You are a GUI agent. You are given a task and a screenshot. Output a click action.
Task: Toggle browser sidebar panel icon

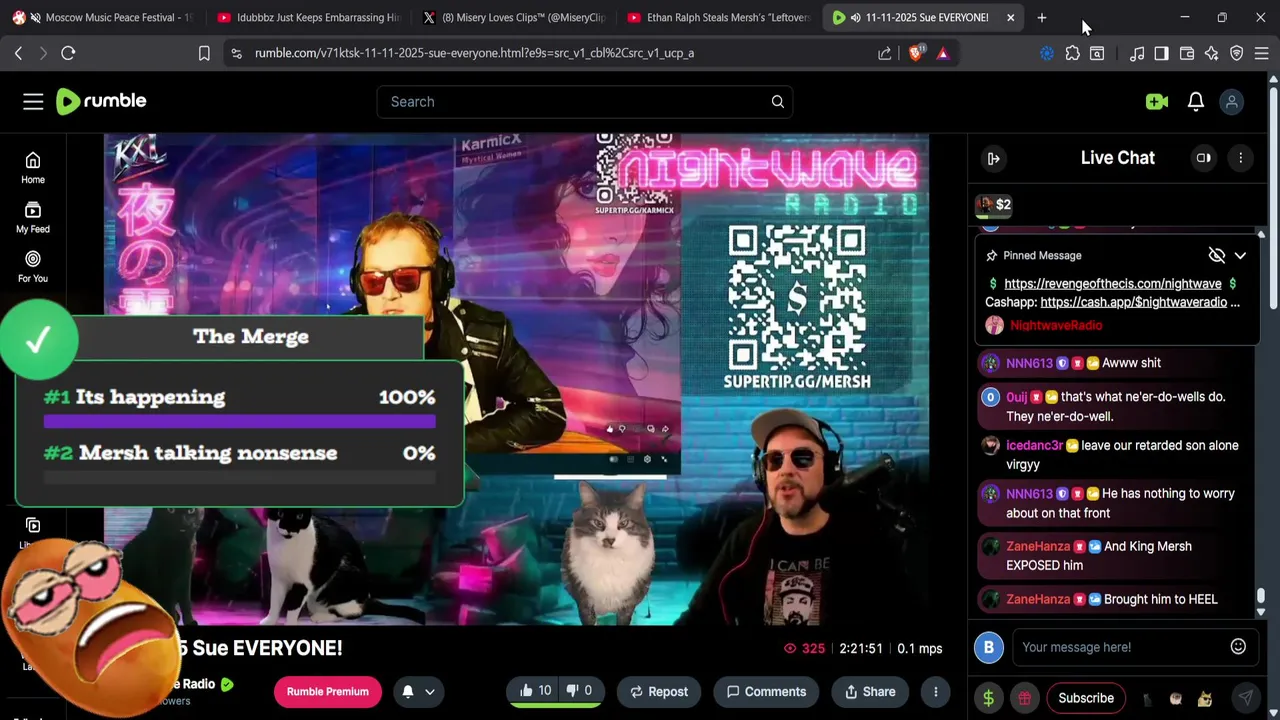pos(1161,53)
